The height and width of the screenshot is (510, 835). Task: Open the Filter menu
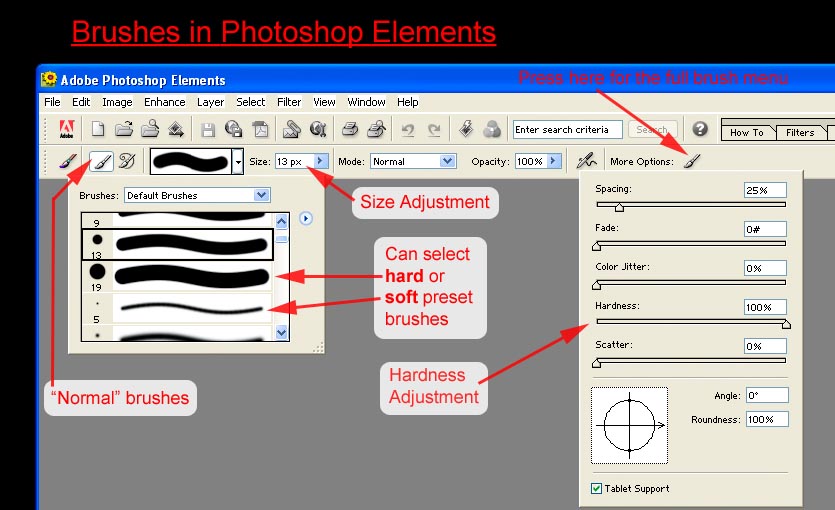pyautogui.click(x=289, y=102)
